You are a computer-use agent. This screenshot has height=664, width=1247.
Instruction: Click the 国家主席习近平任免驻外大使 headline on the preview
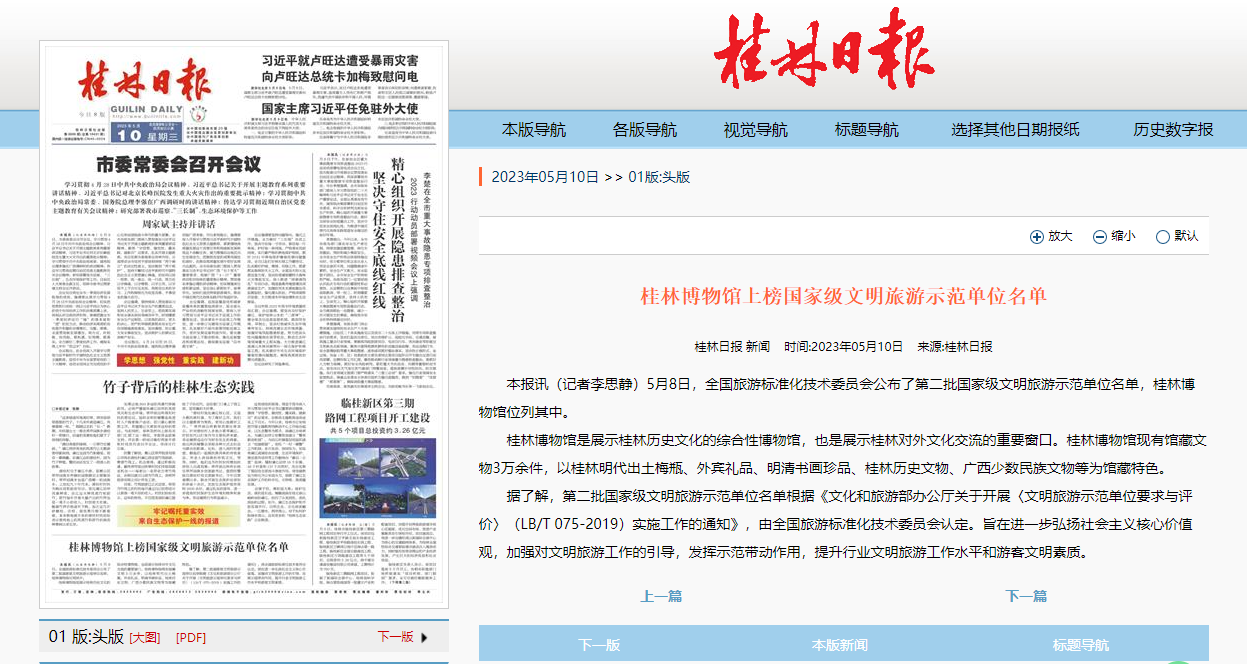pos(339,108)
